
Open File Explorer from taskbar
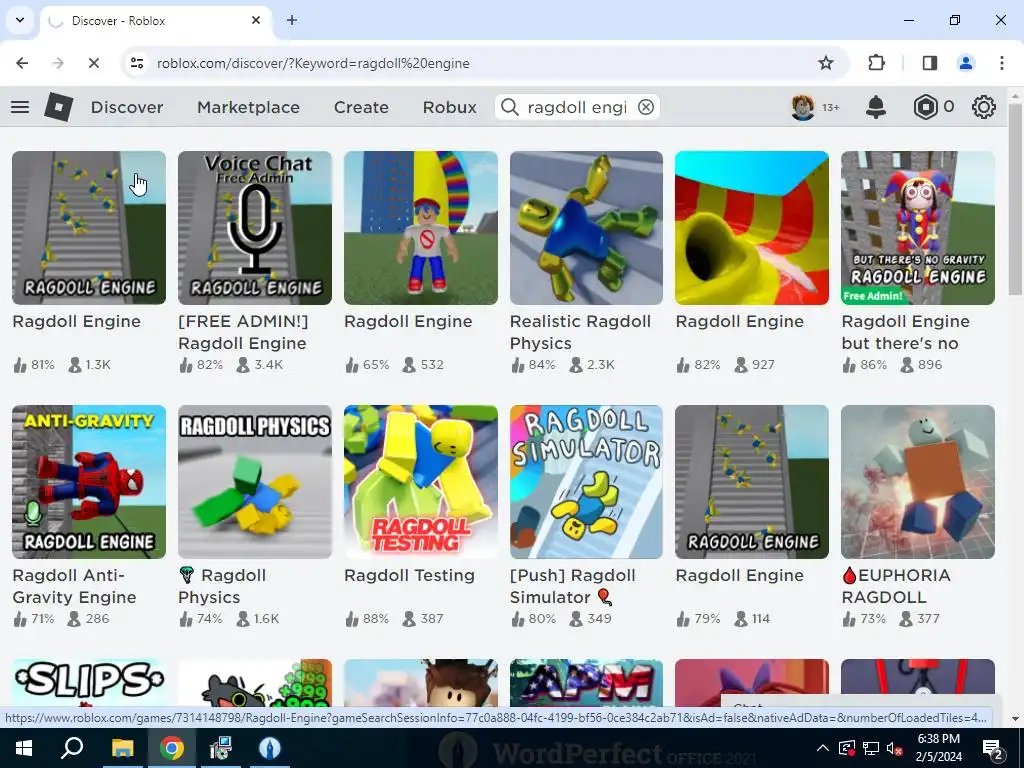(122, 748)
